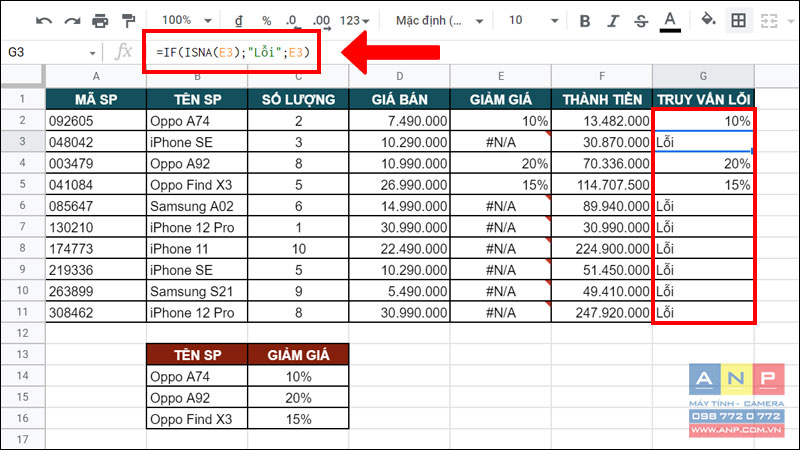The width and height of the screenshot is (800, 450).
Task: Format as percent icon
Action: click(x=266, y=21)
